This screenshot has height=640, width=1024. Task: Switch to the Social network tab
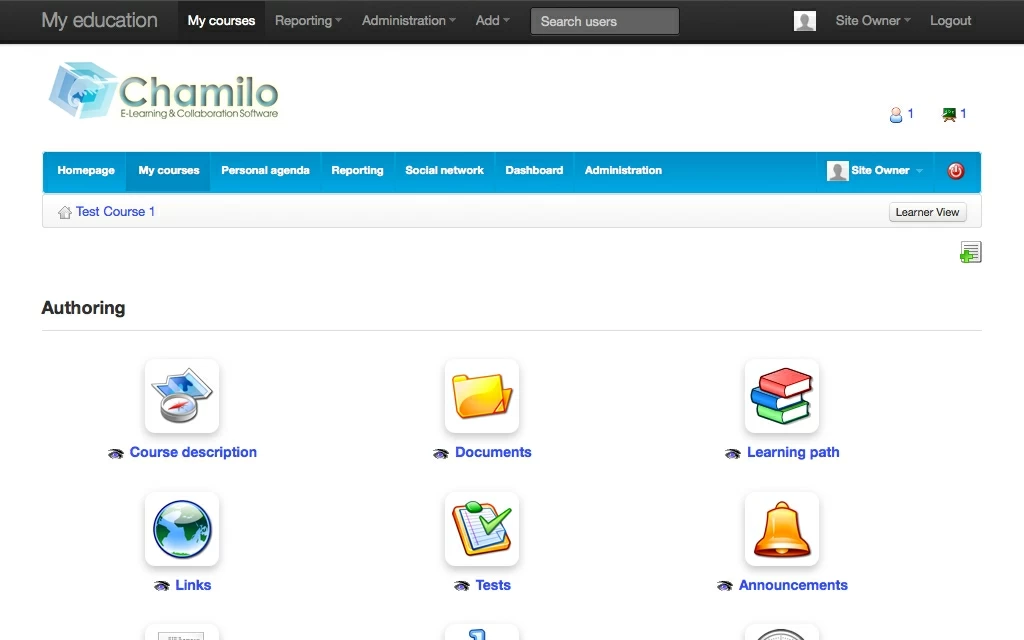(x=444, y=171)
